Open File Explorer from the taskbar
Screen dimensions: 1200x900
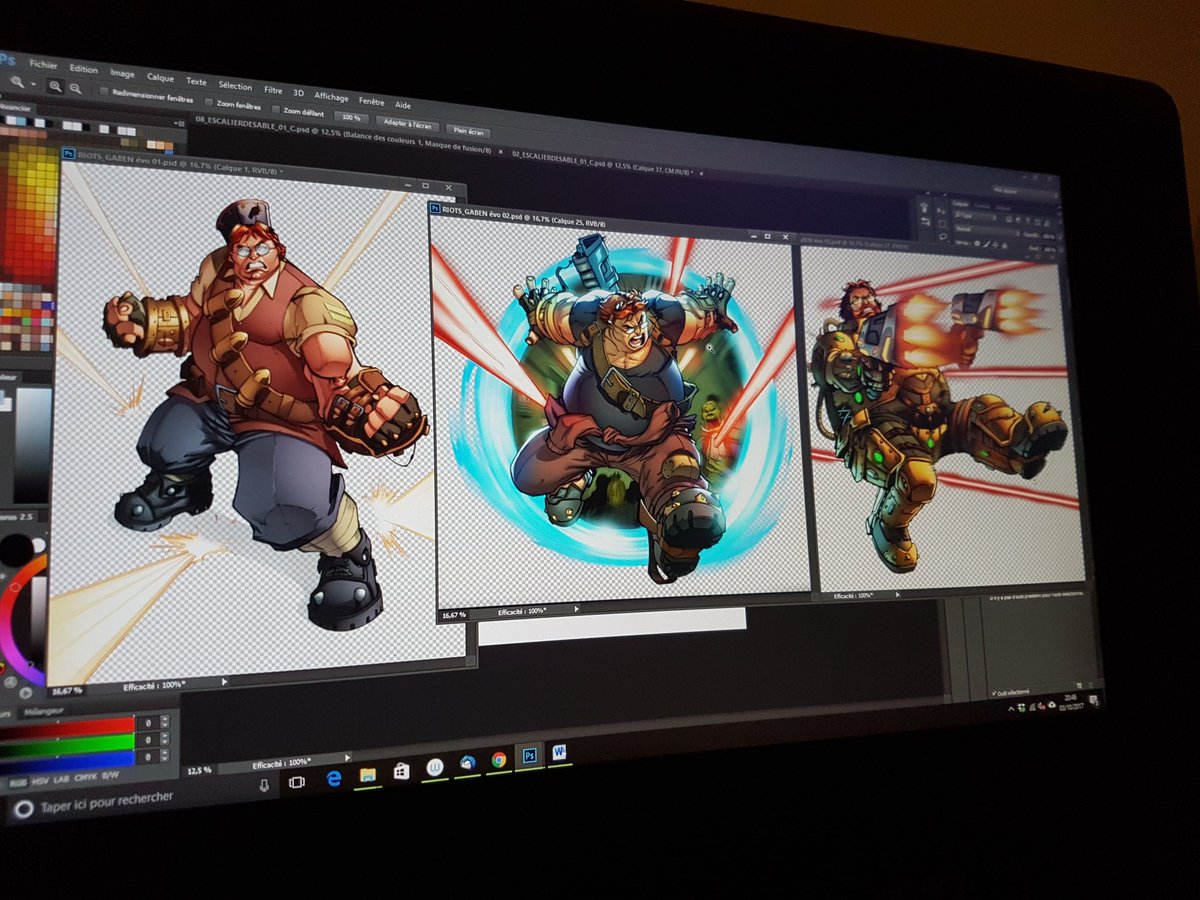pos(367,774)
